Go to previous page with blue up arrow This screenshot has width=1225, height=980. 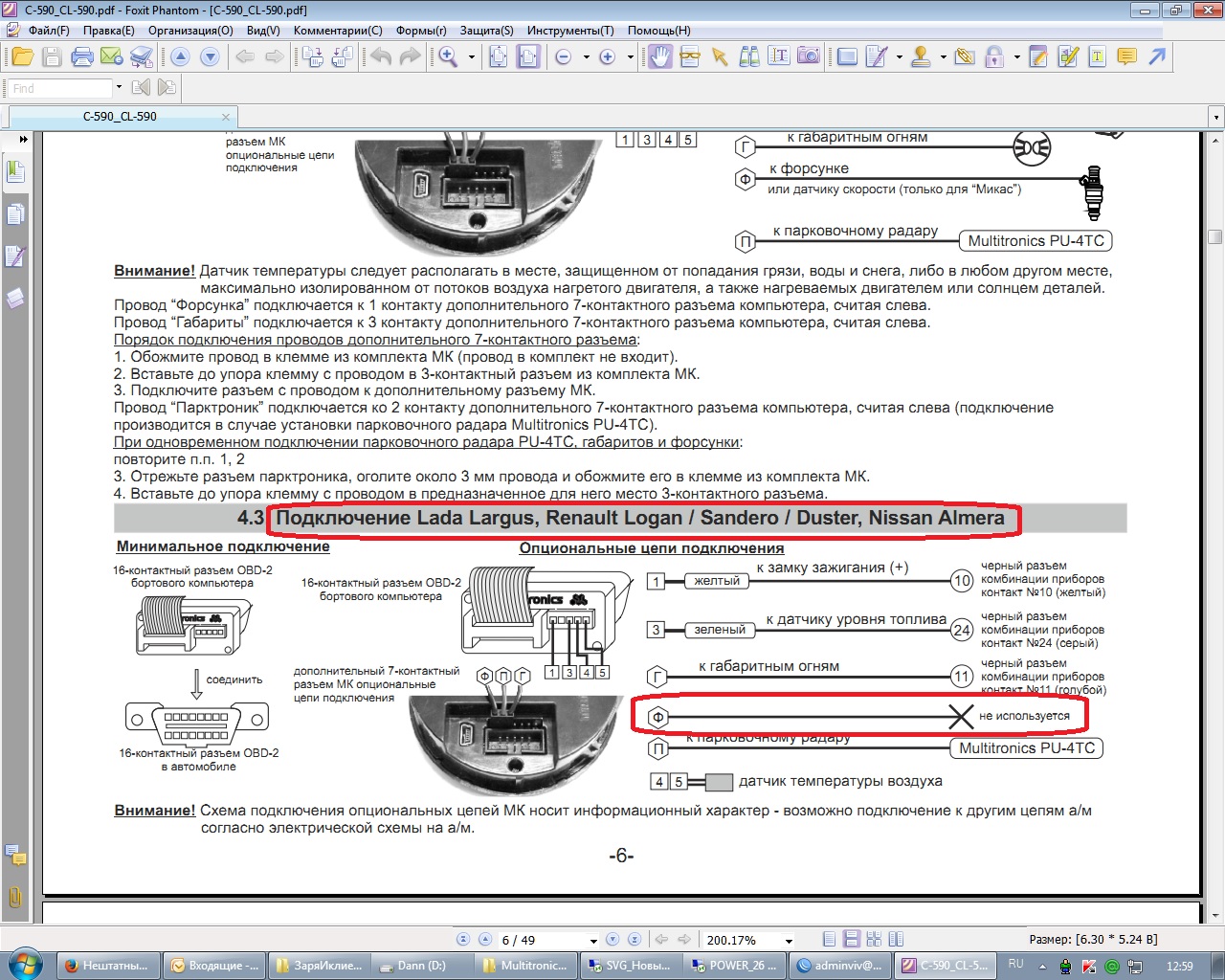[180, 57]
